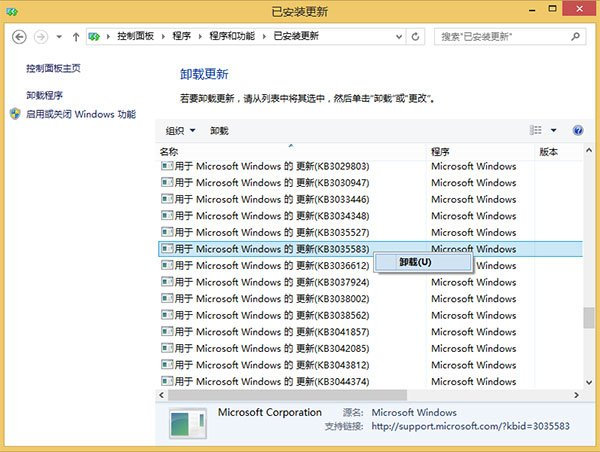Open 启用或关闭 Windows 功能 link
This screenshot has height=452, width=600.
click(x=81, y=114)
